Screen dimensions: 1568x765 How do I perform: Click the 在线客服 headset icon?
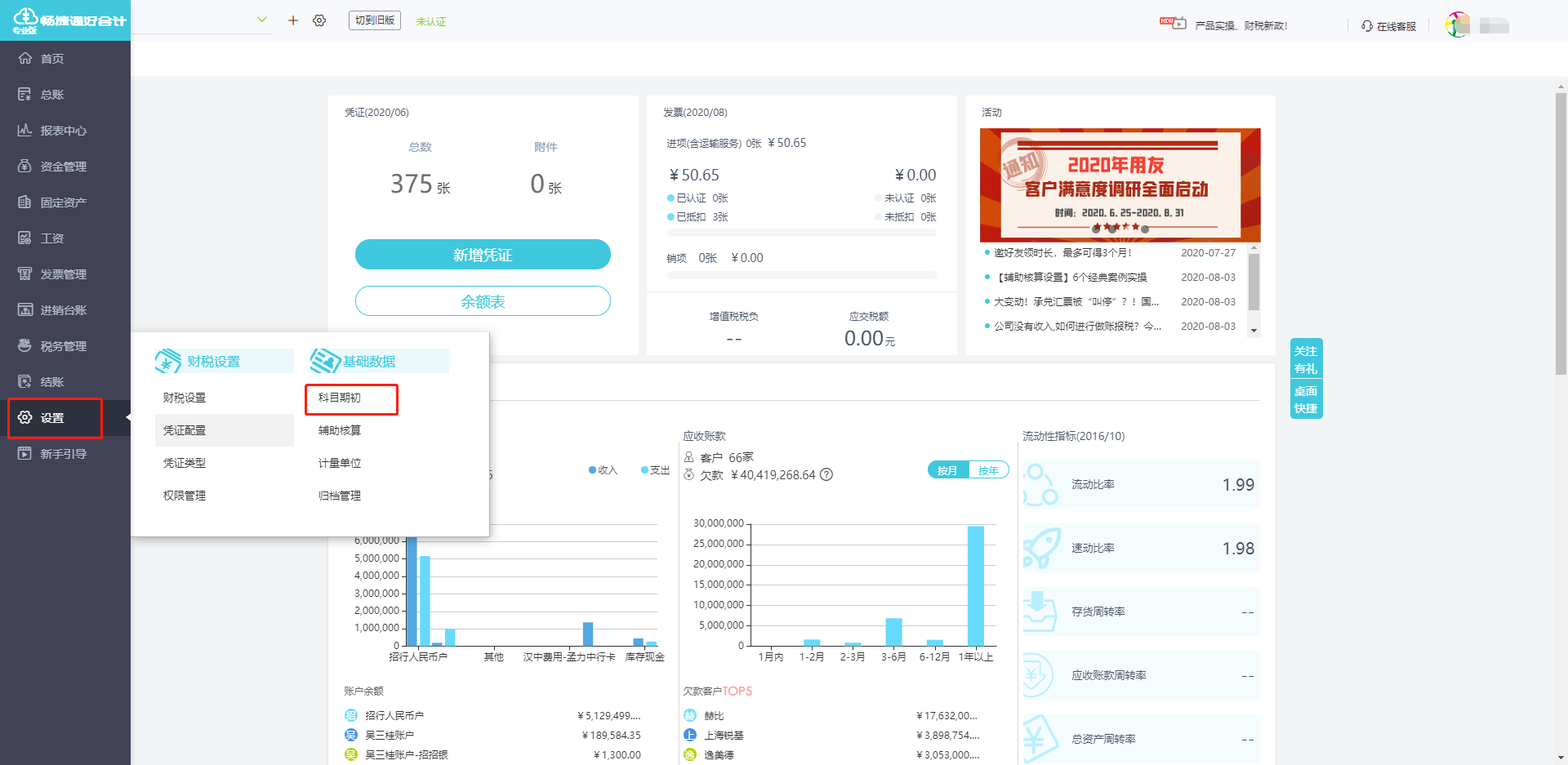click(x=1367, y=26)
